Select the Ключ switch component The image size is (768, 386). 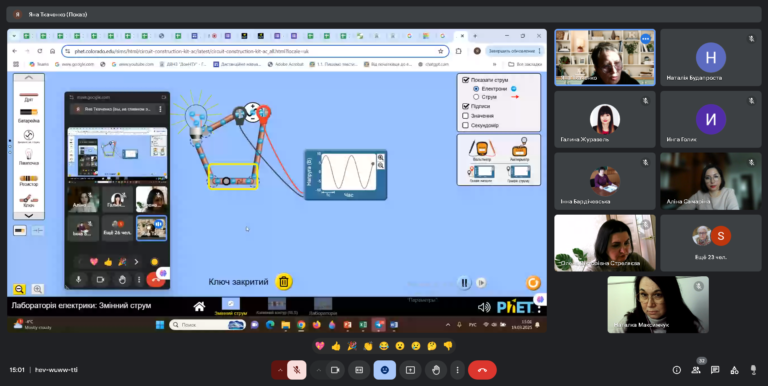pos(28,199)
